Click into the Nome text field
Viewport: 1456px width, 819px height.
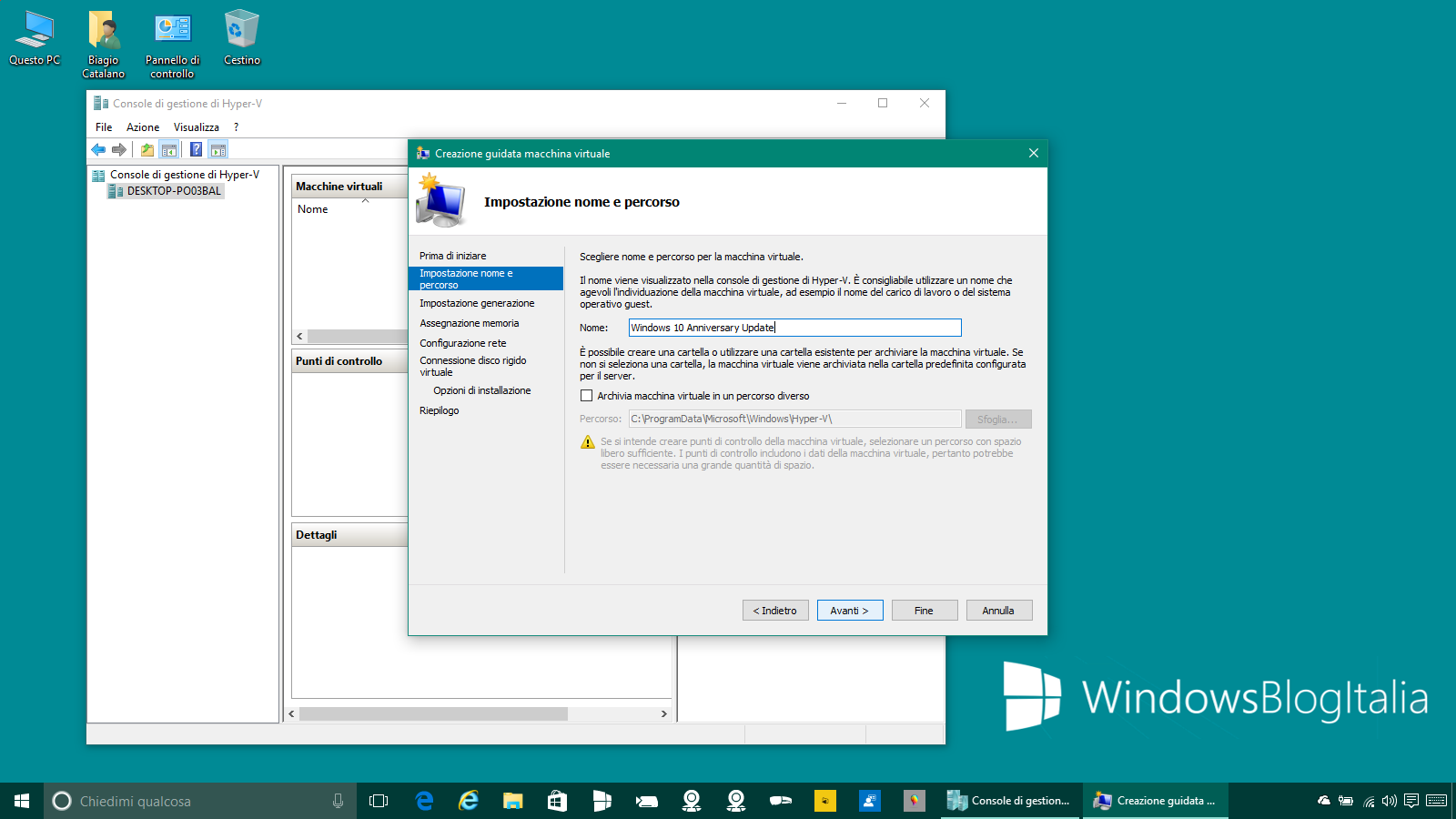tap(794, 328)
